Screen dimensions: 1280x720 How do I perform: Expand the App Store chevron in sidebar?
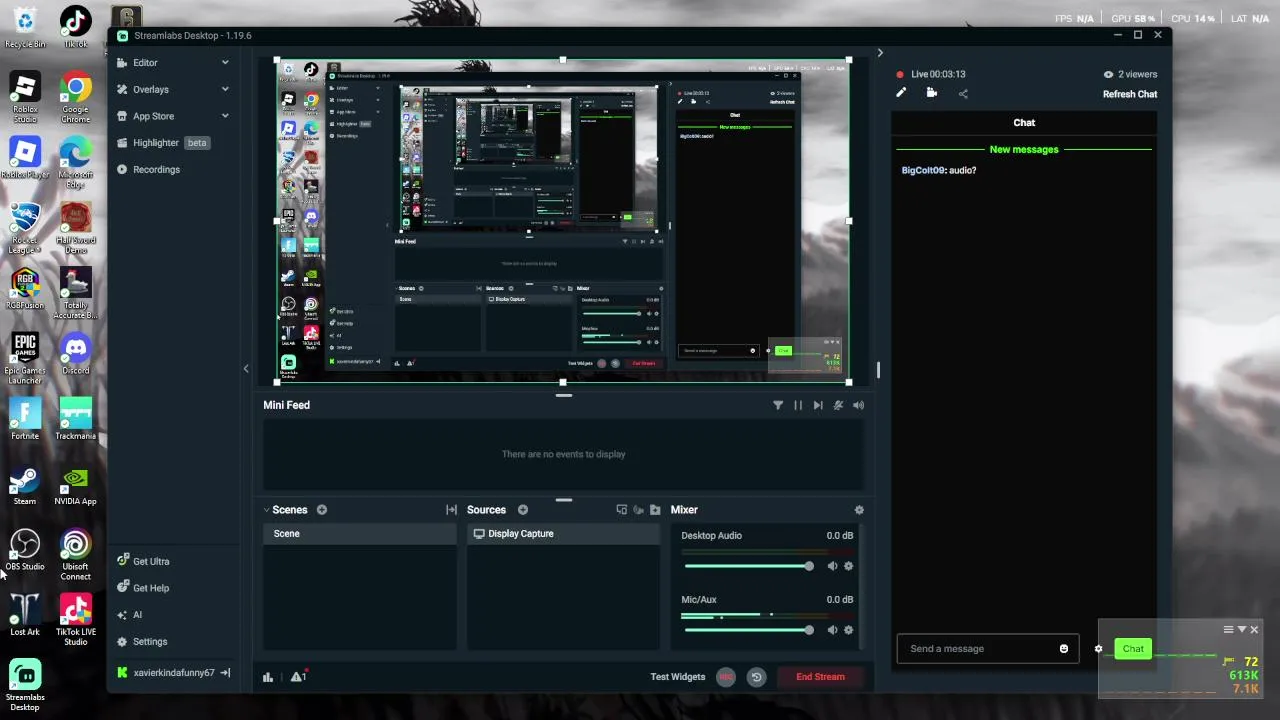(225, 116)
